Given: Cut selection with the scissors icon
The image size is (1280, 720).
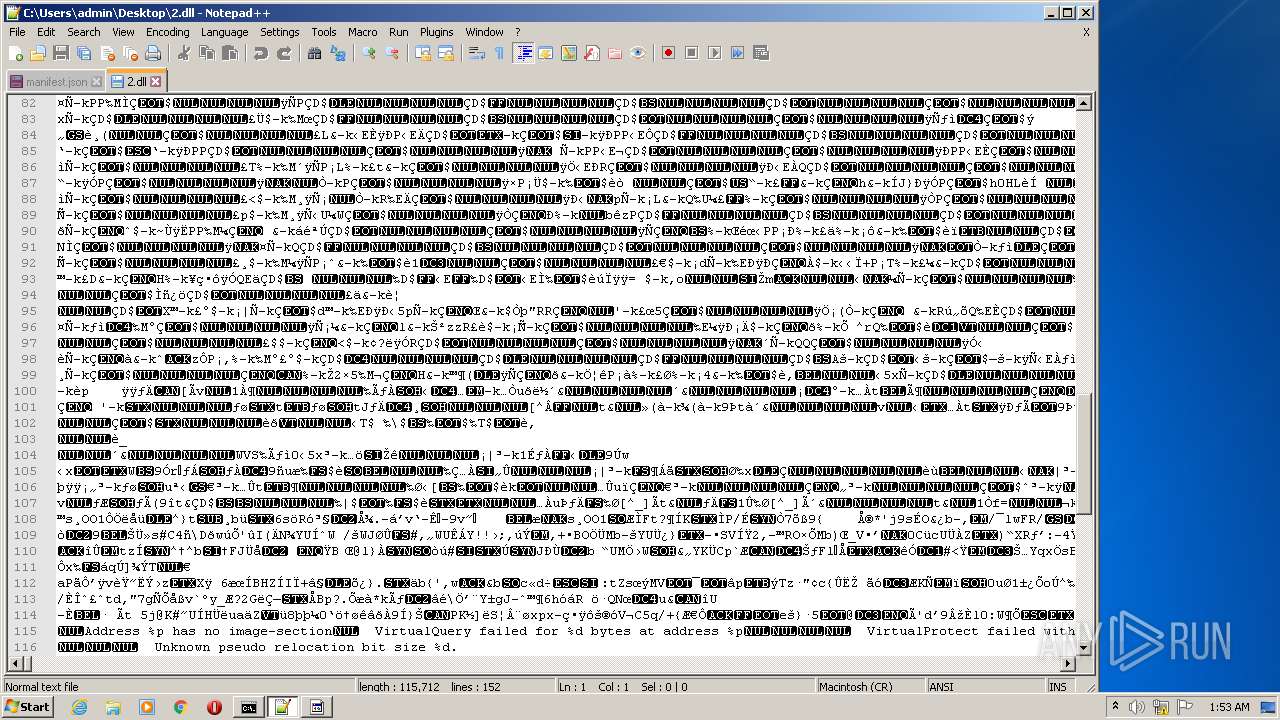Looking at the screenshot, I should 183,53.
